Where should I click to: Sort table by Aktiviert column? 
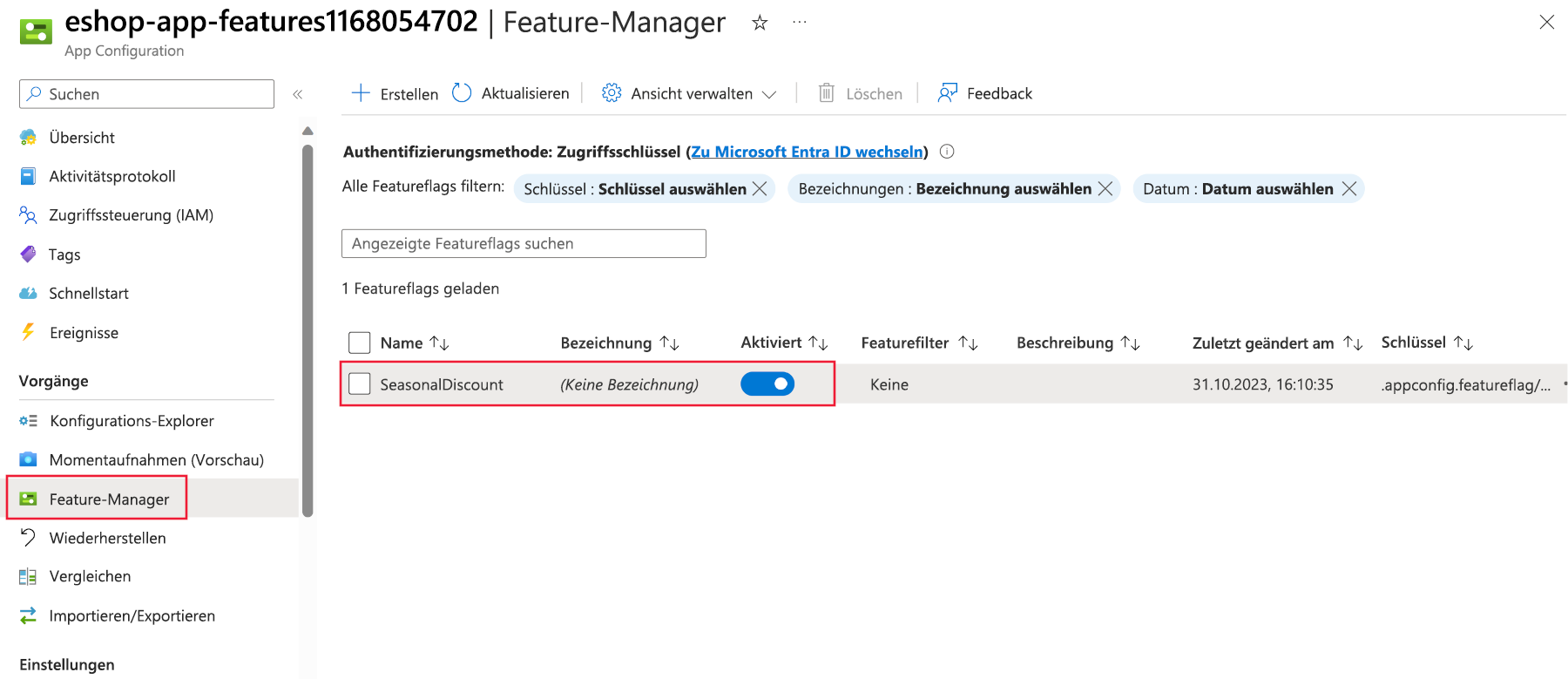click(784, 343)
